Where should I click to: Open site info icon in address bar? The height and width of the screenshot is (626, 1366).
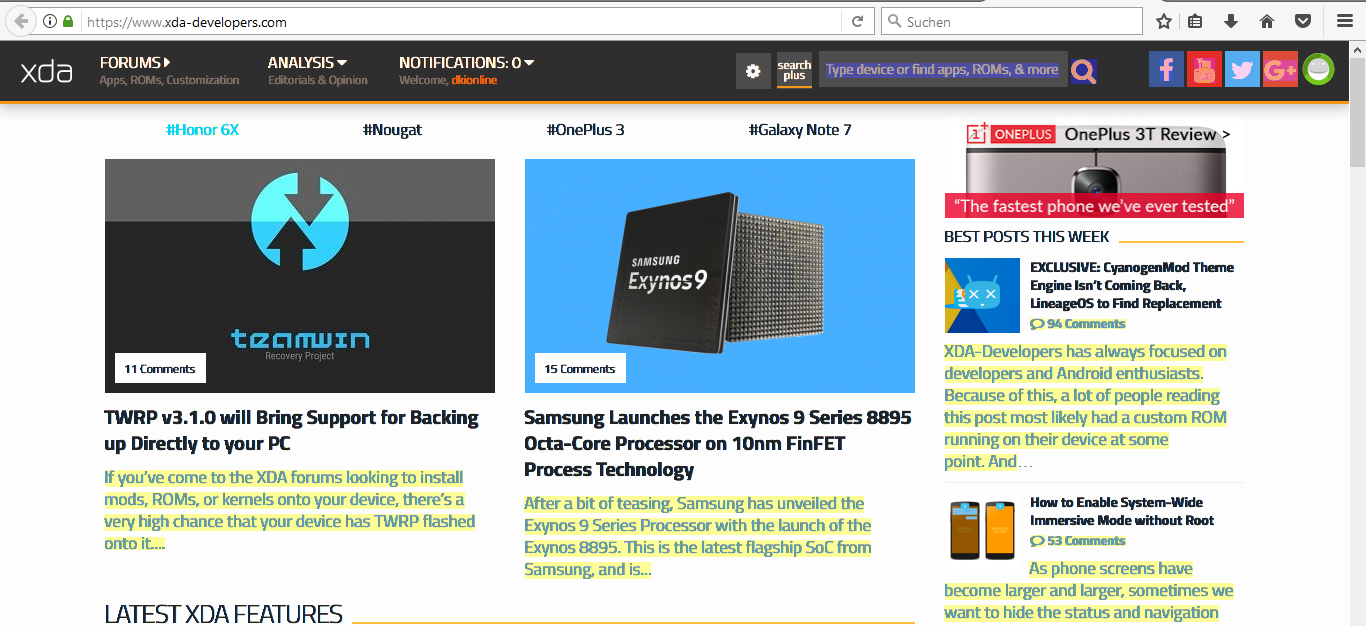[50, 21]
